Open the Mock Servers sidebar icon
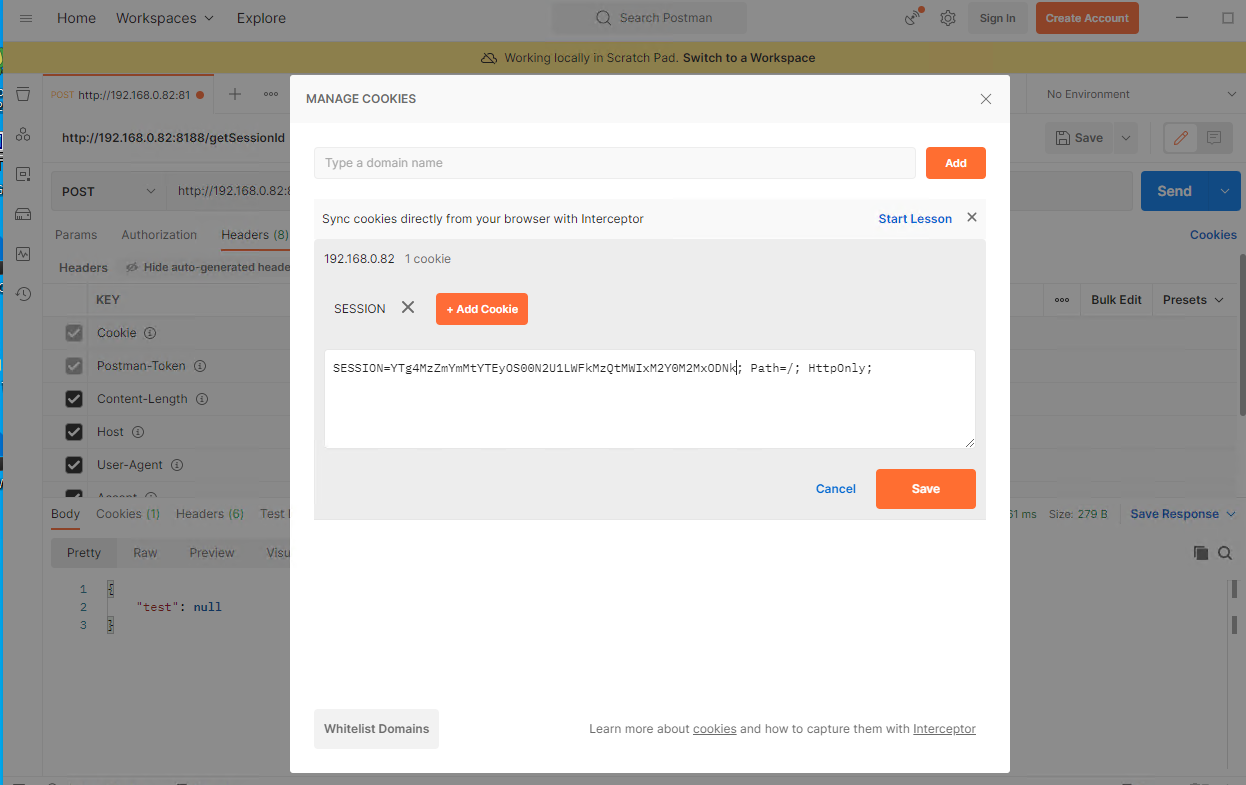This screenshot has width=1246, height=785. [23, 214]
